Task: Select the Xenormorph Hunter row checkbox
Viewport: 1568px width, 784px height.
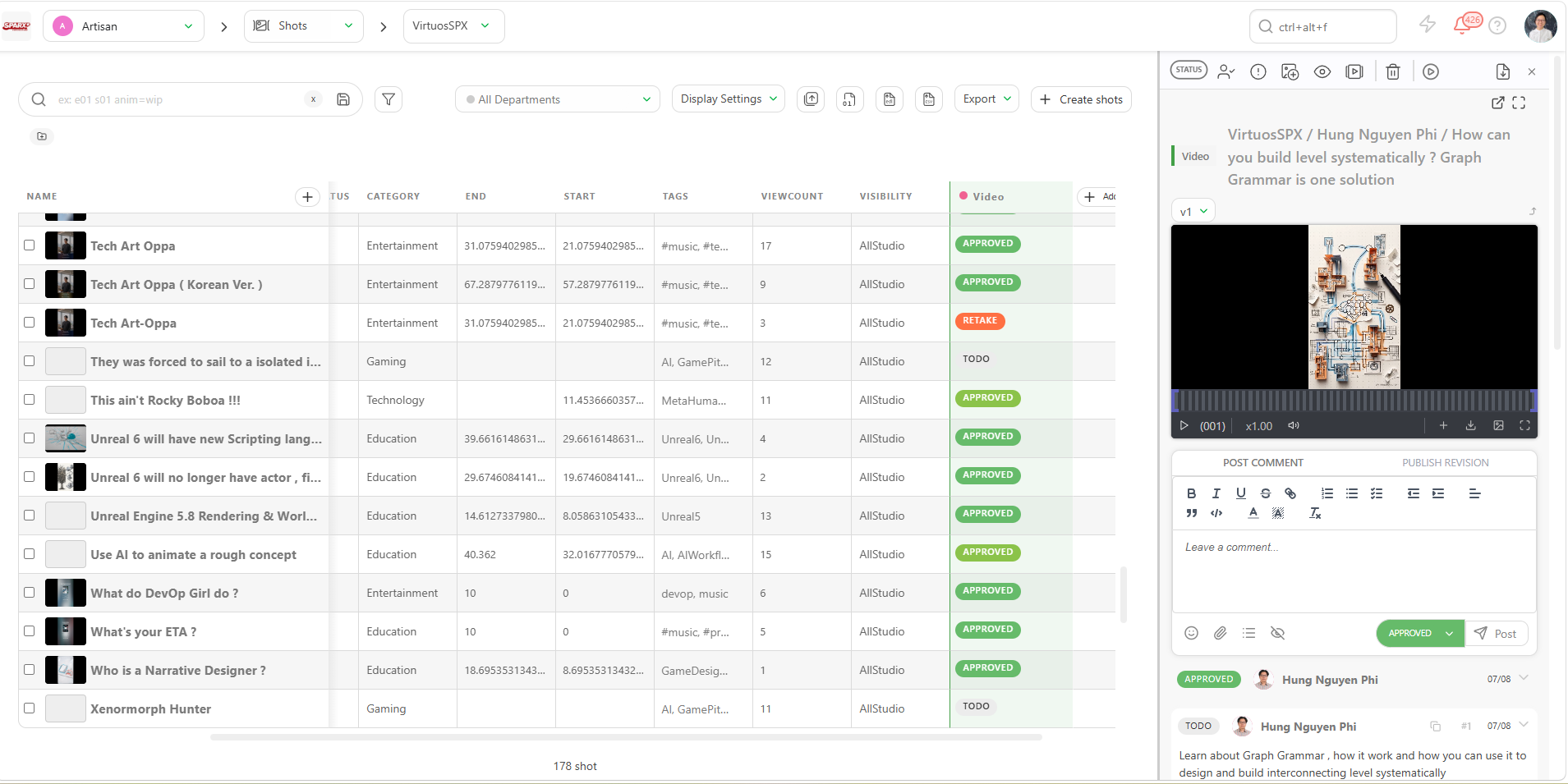Action: [x=30, y=708]
